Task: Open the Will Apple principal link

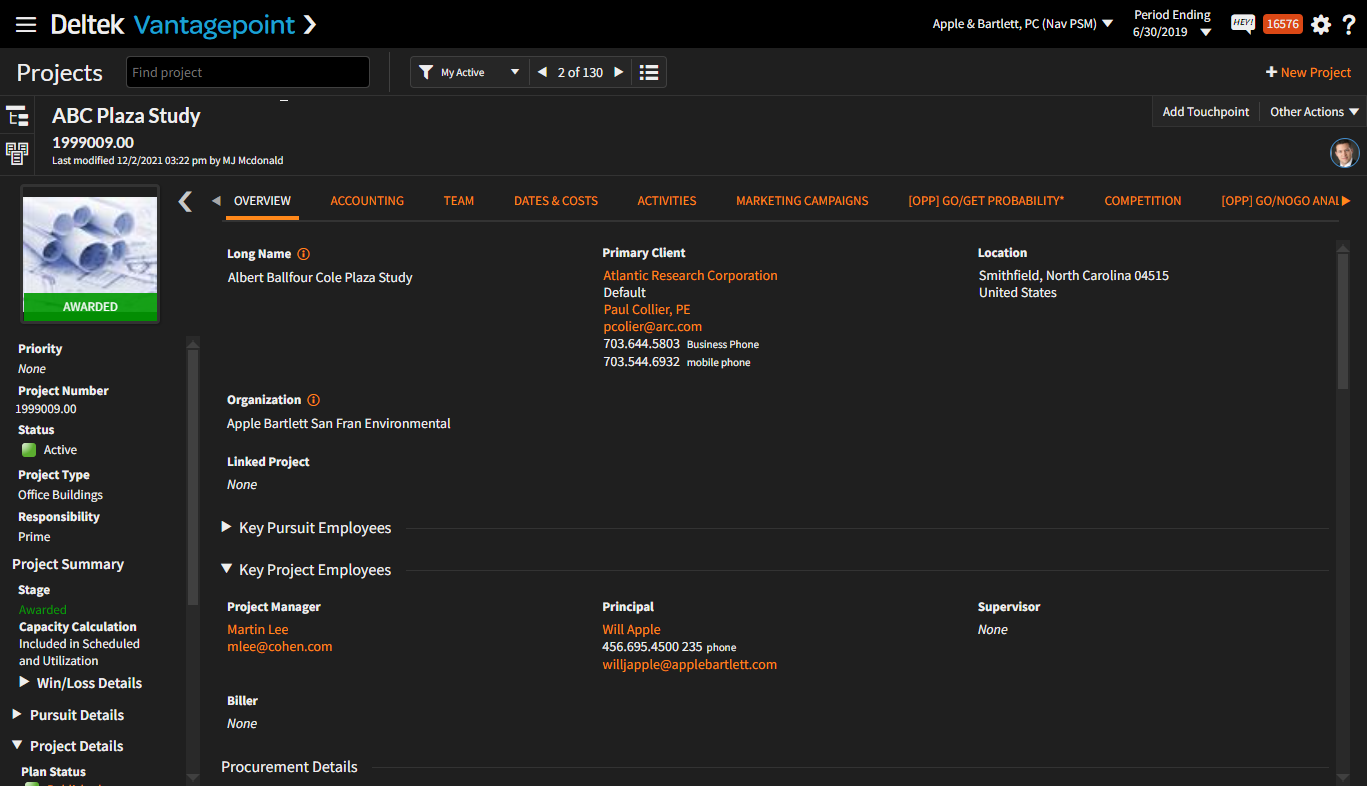Action: point(631,629)
